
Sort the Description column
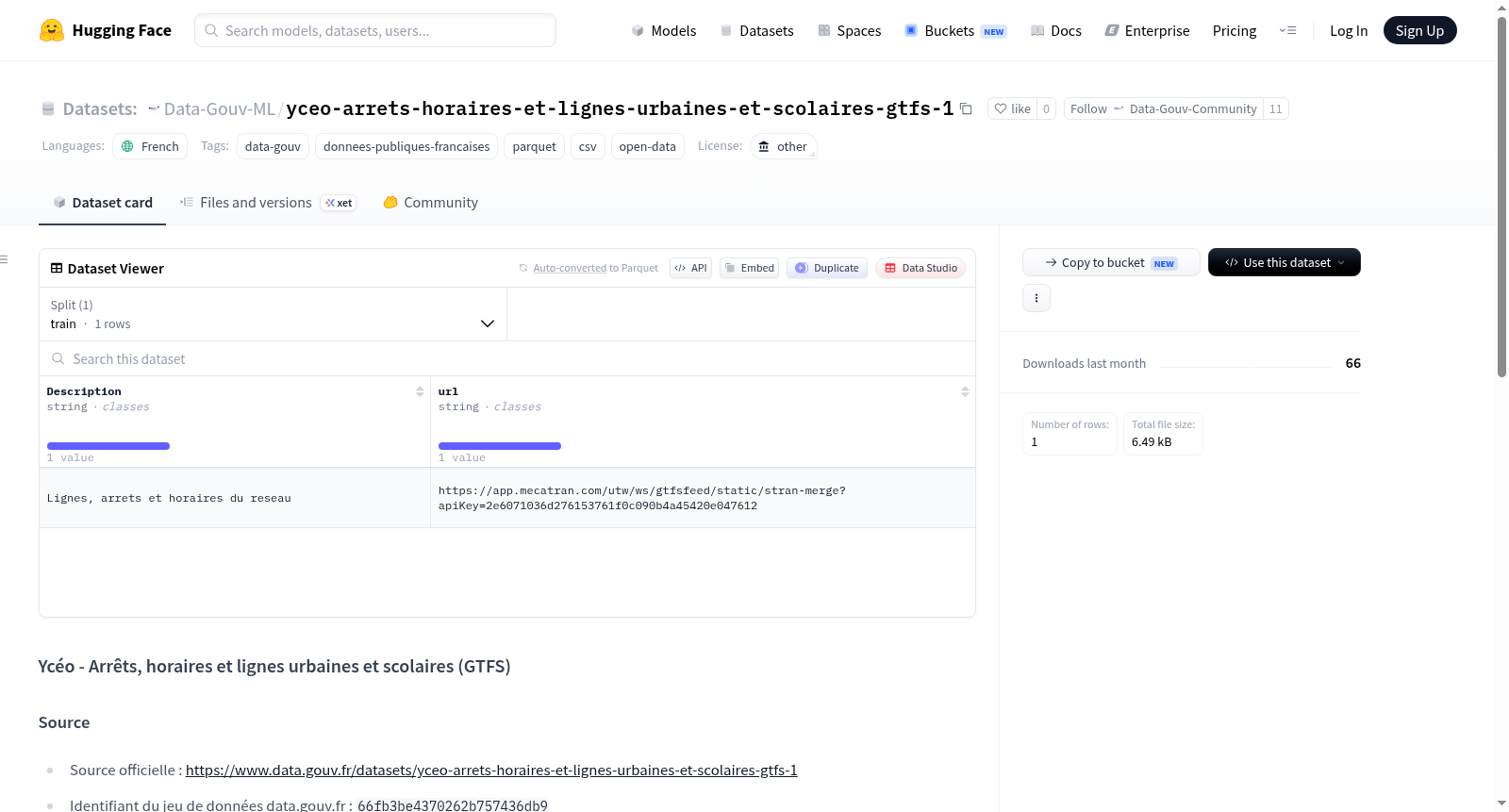420,391
